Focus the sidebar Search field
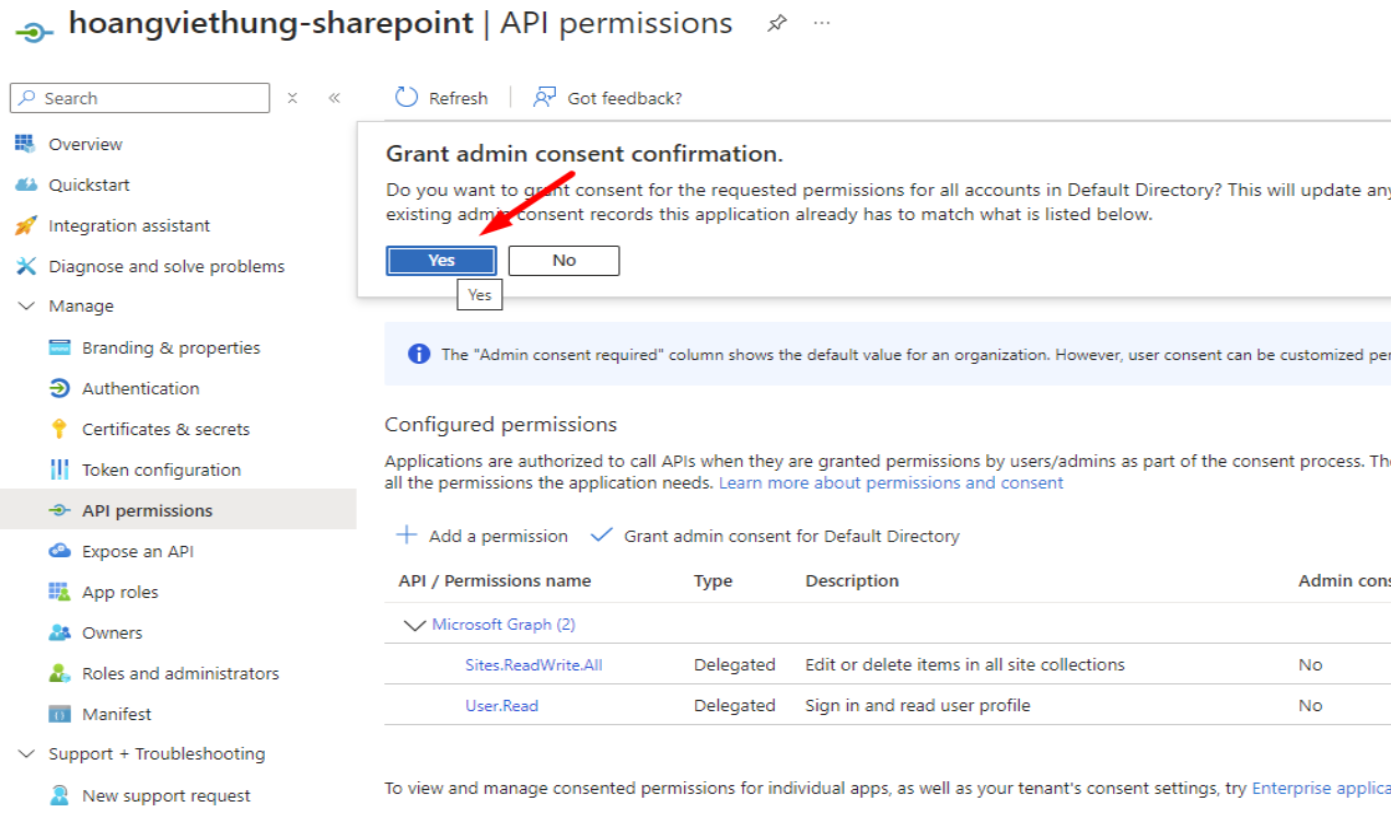This screenshot has height=821, width=1391. [140, 98]
